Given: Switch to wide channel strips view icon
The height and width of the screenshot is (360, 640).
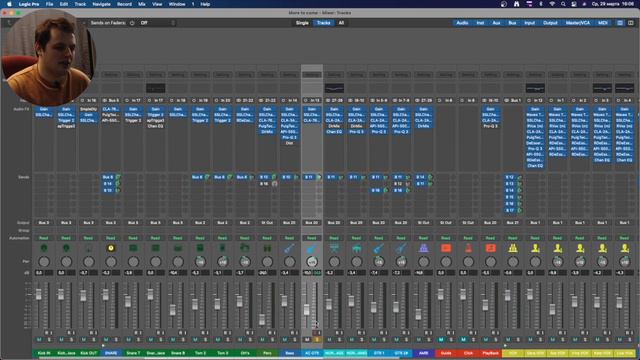Looking at the screenshot, I should pos(631,23).
